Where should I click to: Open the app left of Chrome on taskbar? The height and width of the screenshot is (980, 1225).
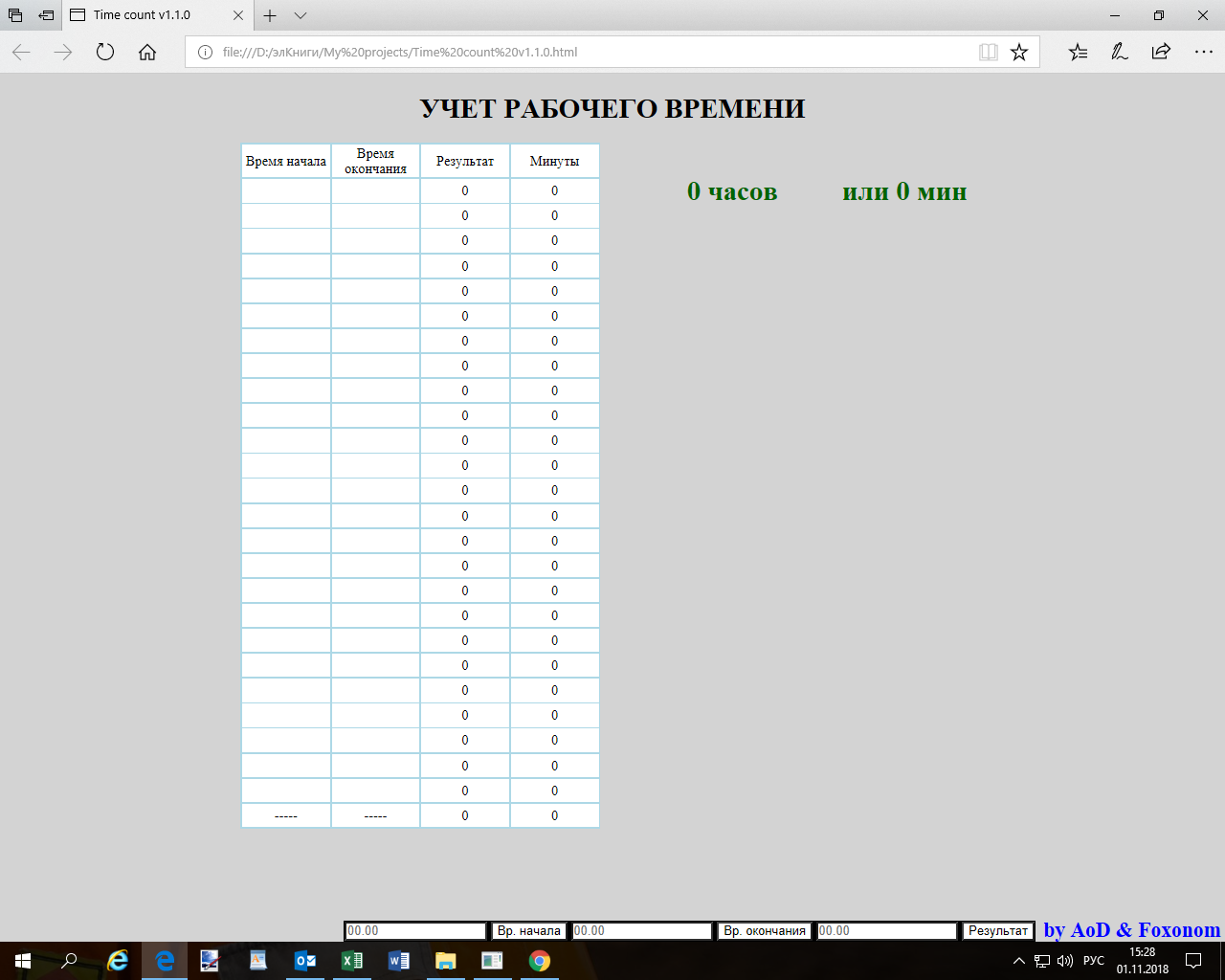click(492, 961)
